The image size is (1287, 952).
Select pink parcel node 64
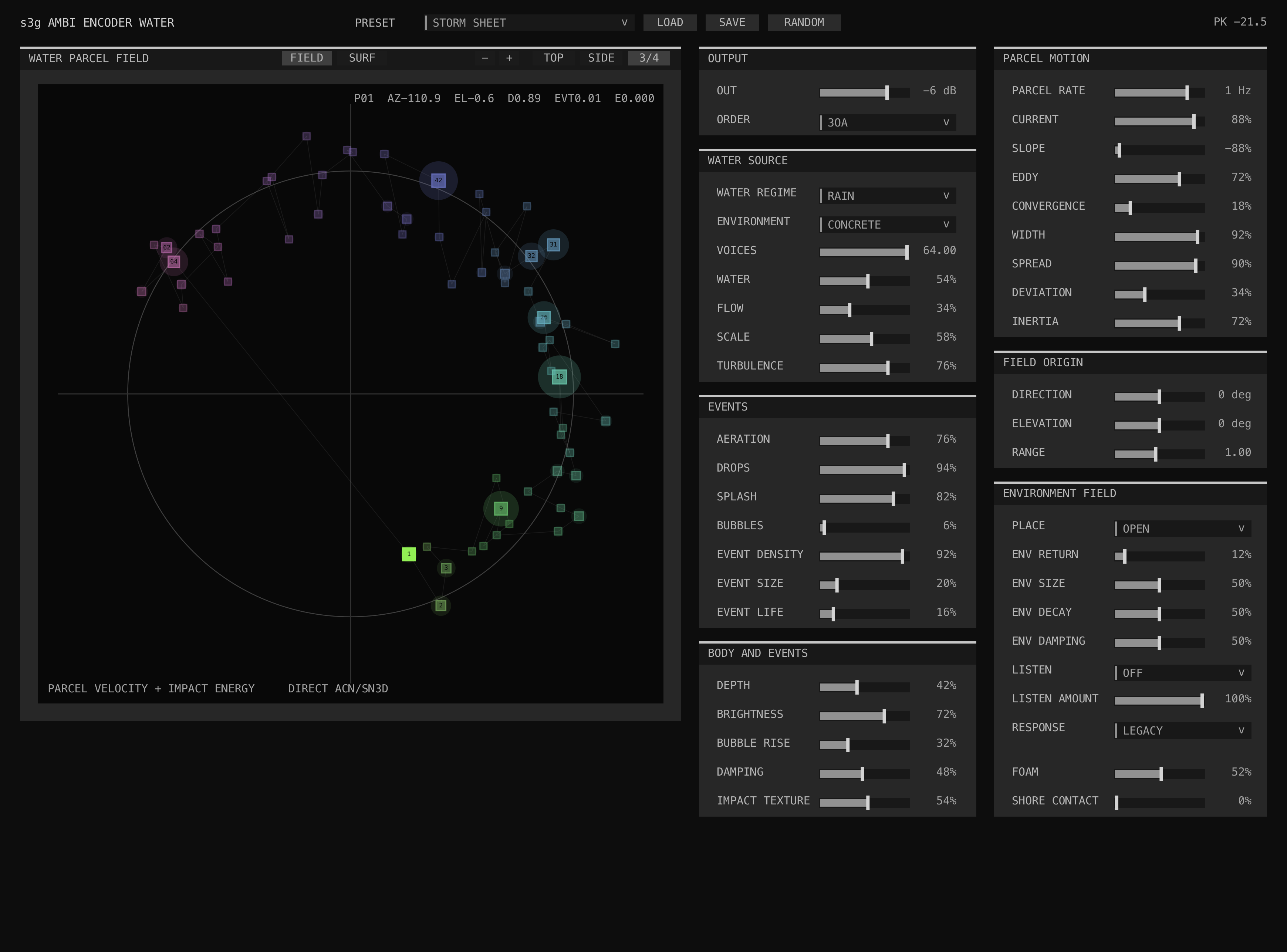[x=174, y=261]
